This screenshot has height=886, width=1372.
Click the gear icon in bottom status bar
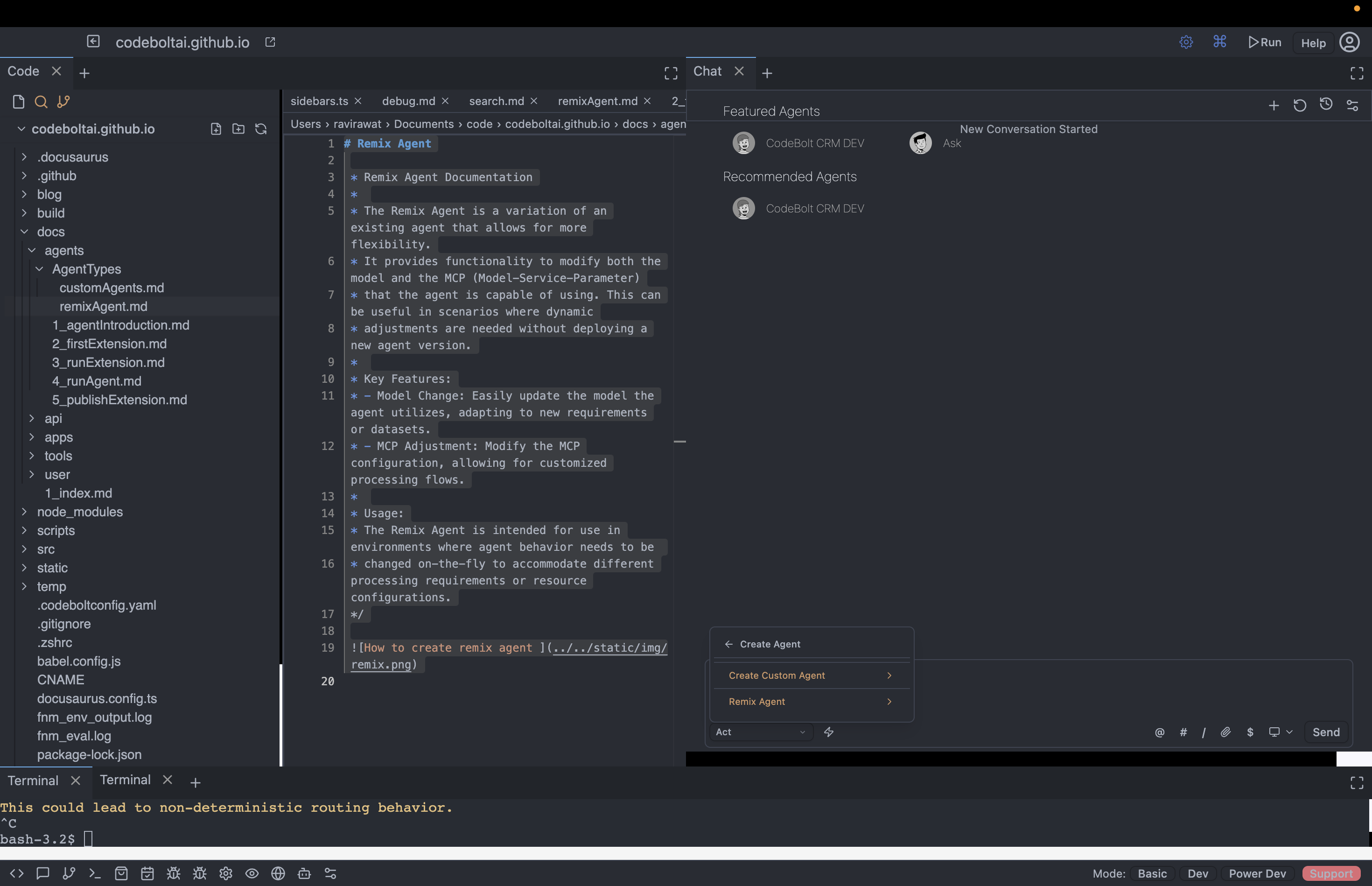[226, 873]
